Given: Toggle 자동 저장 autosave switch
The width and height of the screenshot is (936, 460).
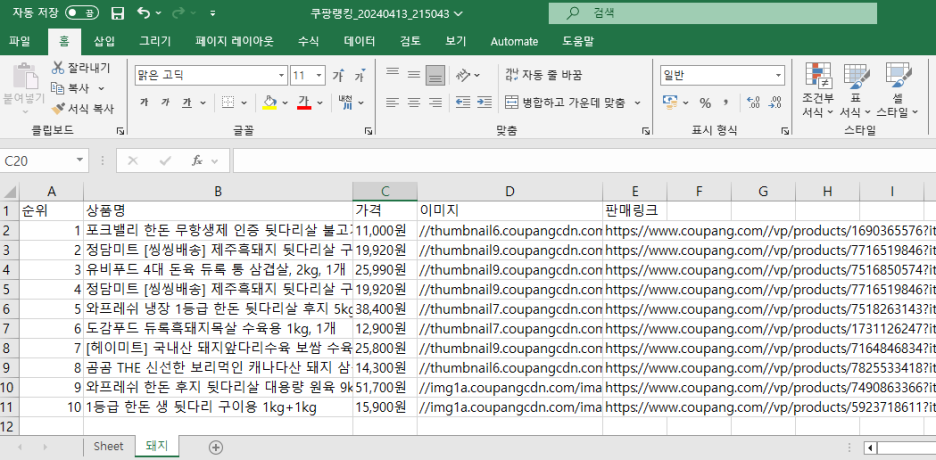Looking at the screenshot, I should (82, 13).
